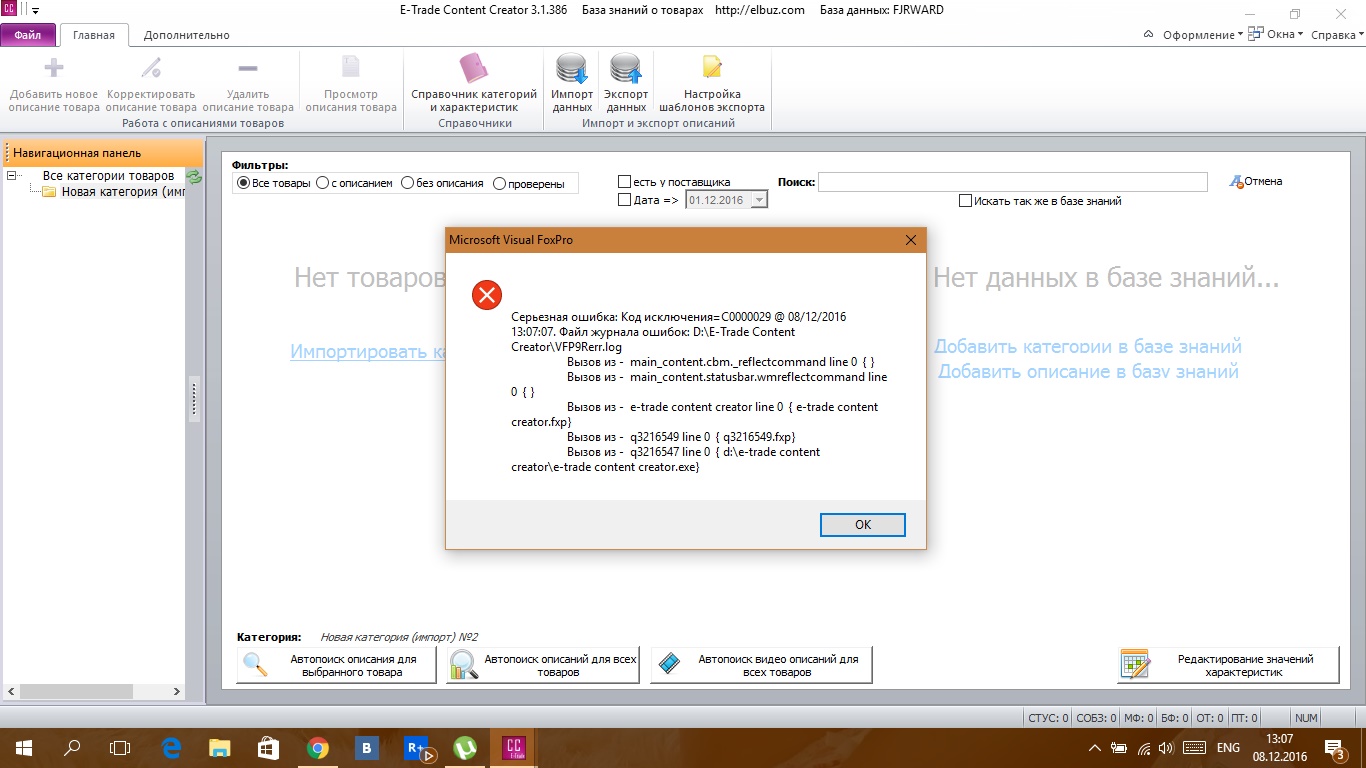Click the volume icon in the system tray

coord(1167,748)
